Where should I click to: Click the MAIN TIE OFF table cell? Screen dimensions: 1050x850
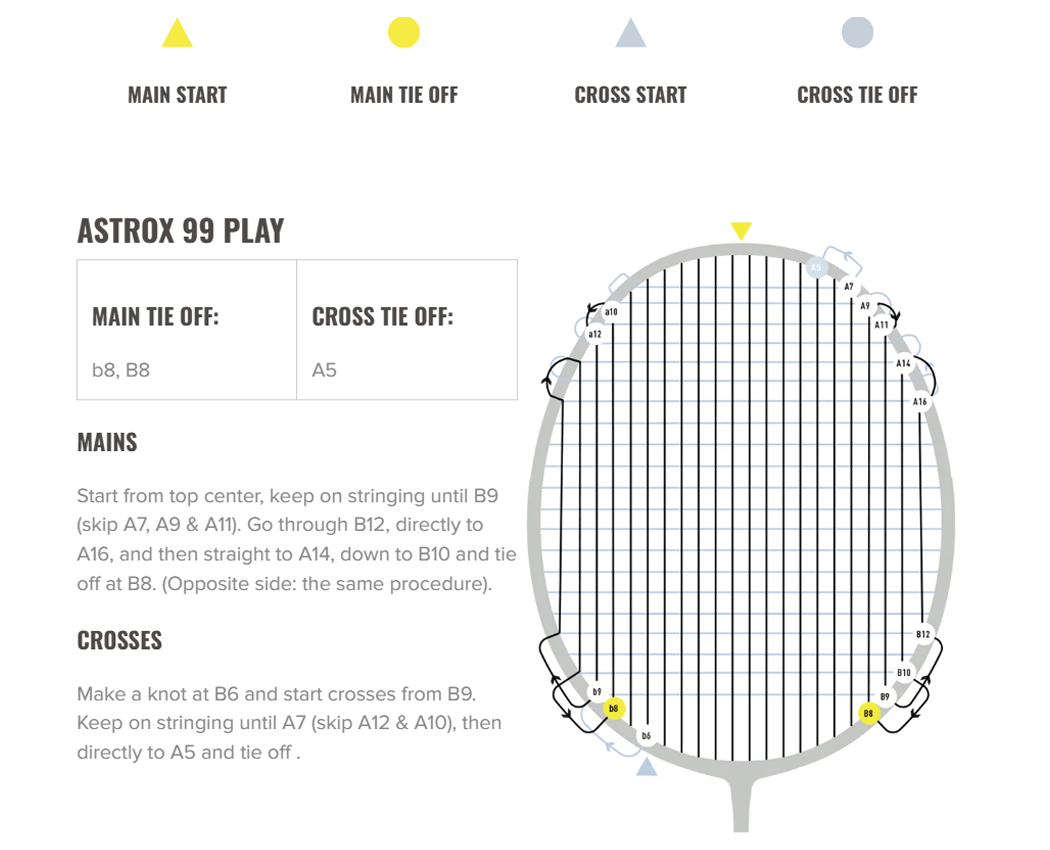click(187, 330)
